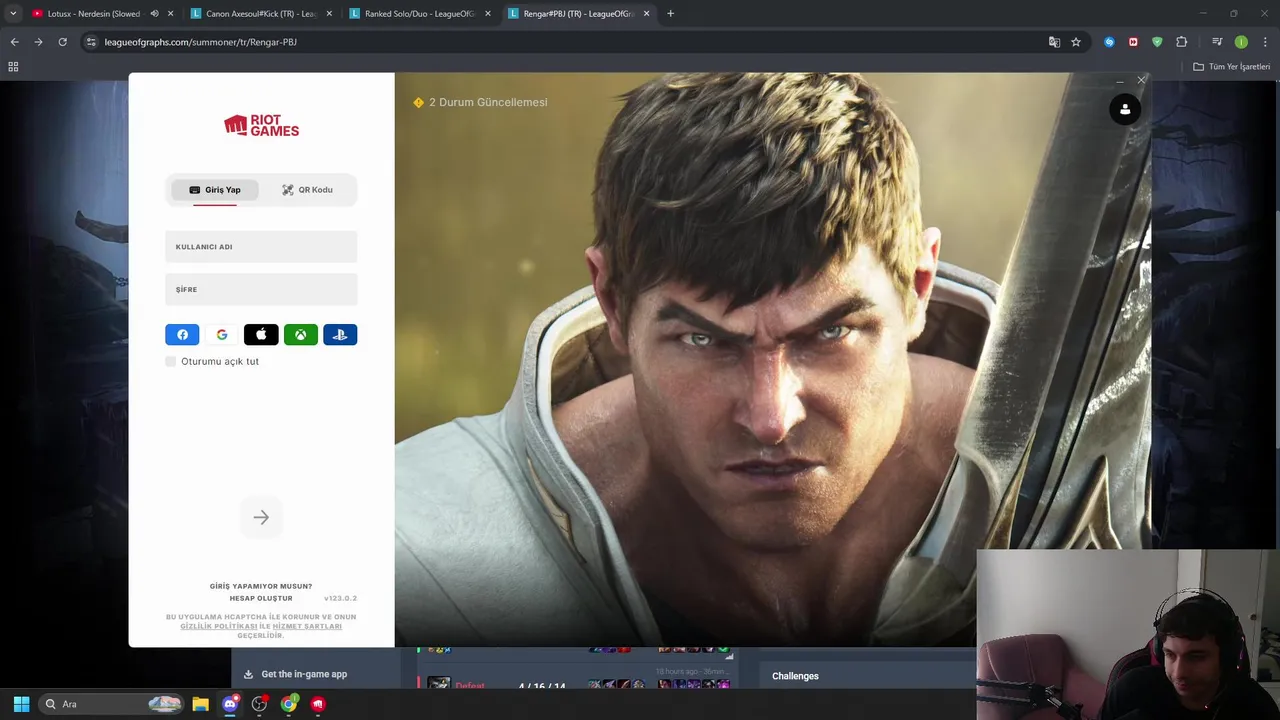Focus the Kullanıcı Adı field
1280x720 pixels.
point(261,247)
